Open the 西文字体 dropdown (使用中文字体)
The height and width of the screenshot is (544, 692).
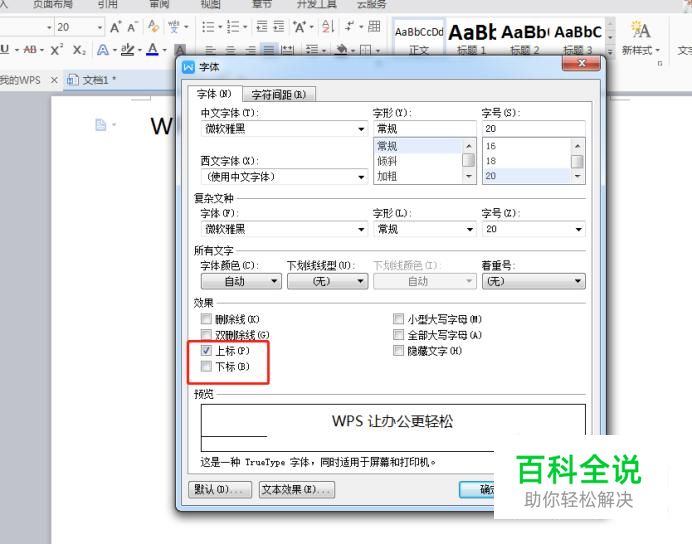point(284,177)
